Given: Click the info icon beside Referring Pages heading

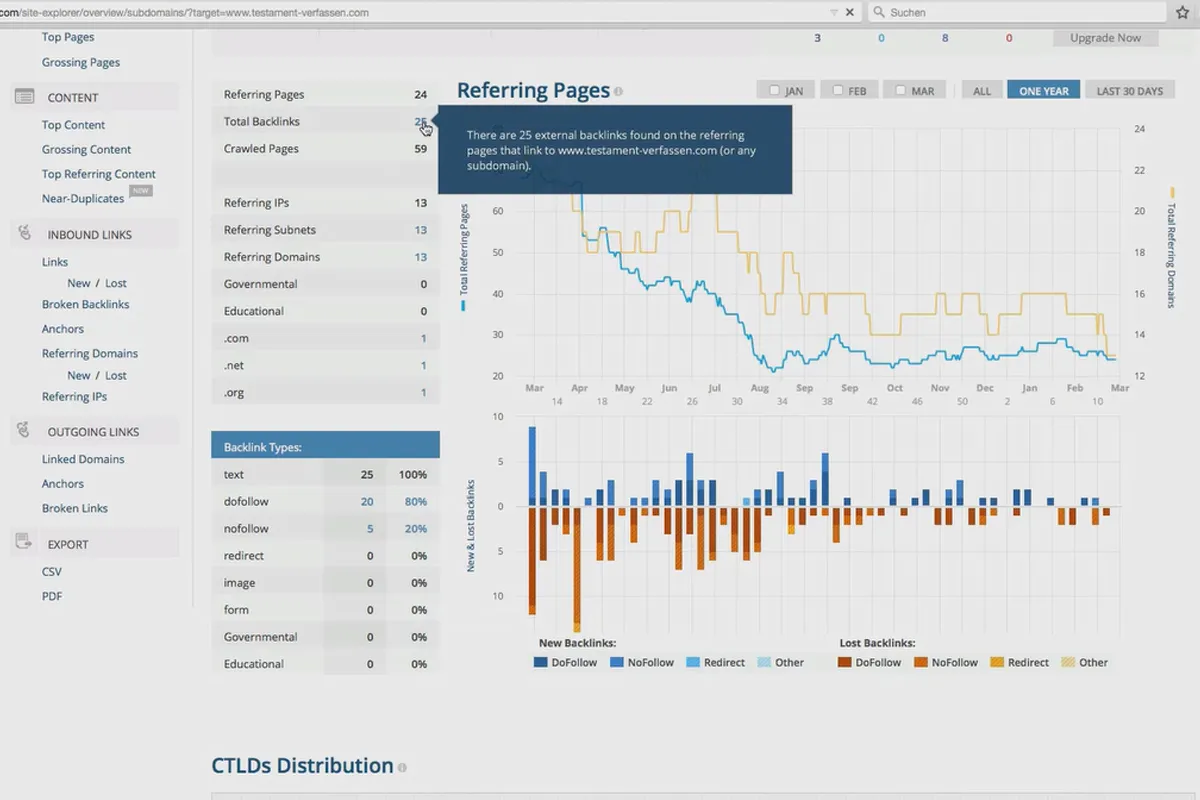Looking at the screenshot, I should 618,91.
